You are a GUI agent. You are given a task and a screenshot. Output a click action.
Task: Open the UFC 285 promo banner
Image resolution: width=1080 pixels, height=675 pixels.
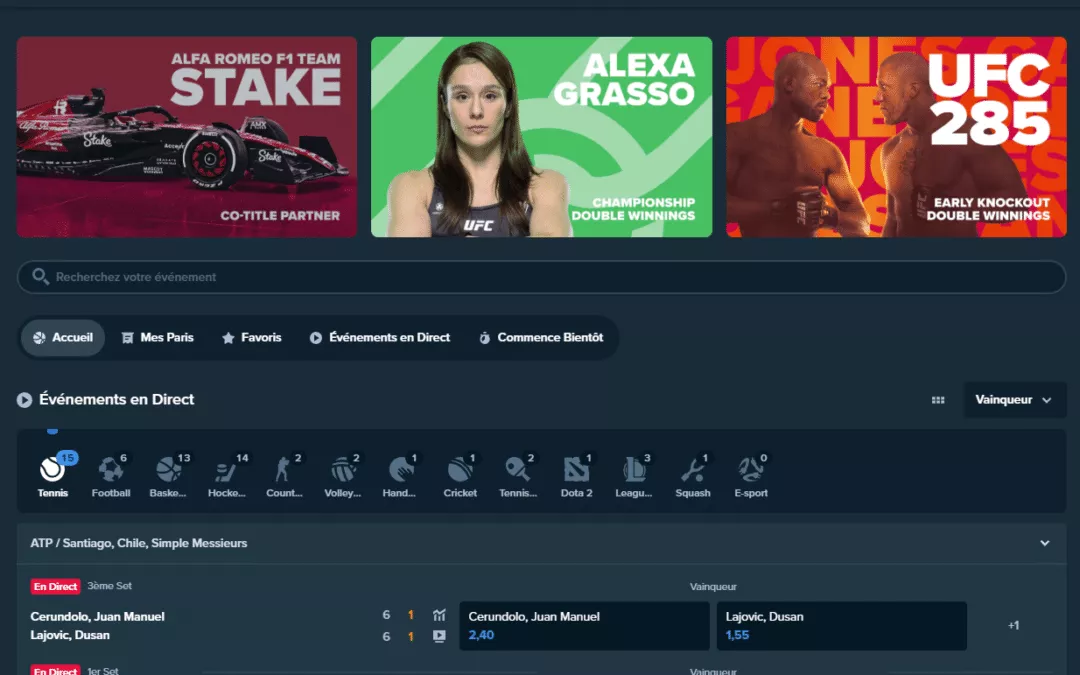click(x=896, y=137)
